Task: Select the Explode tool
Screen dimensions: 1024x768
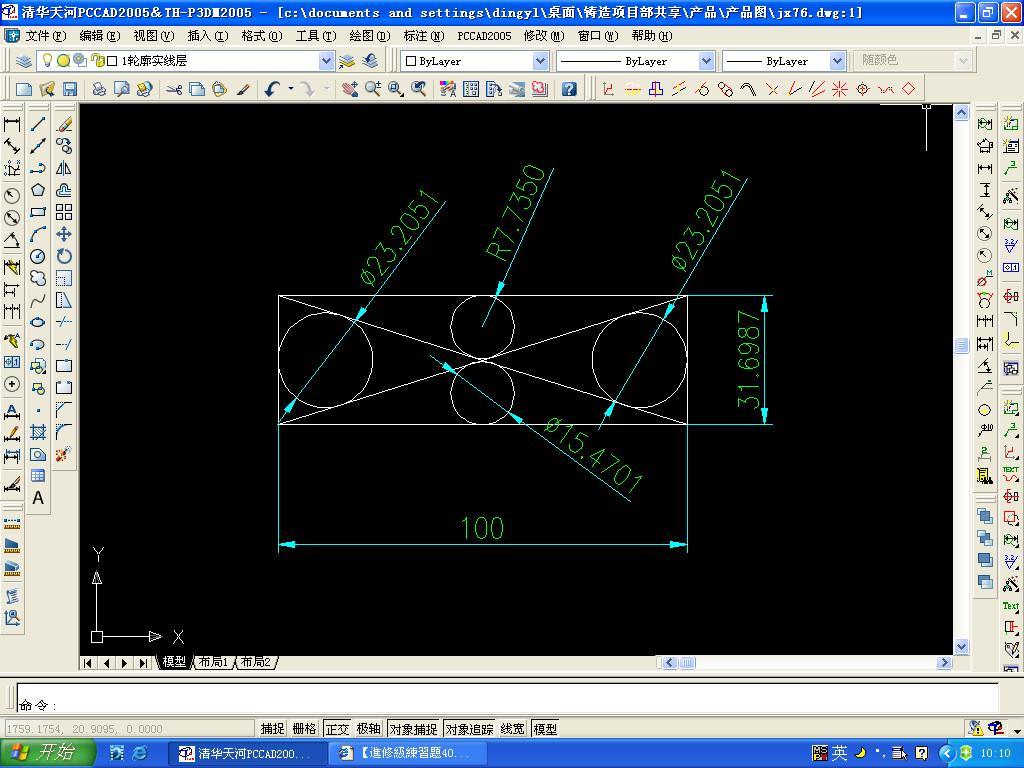Action: (x=64, y=453)
